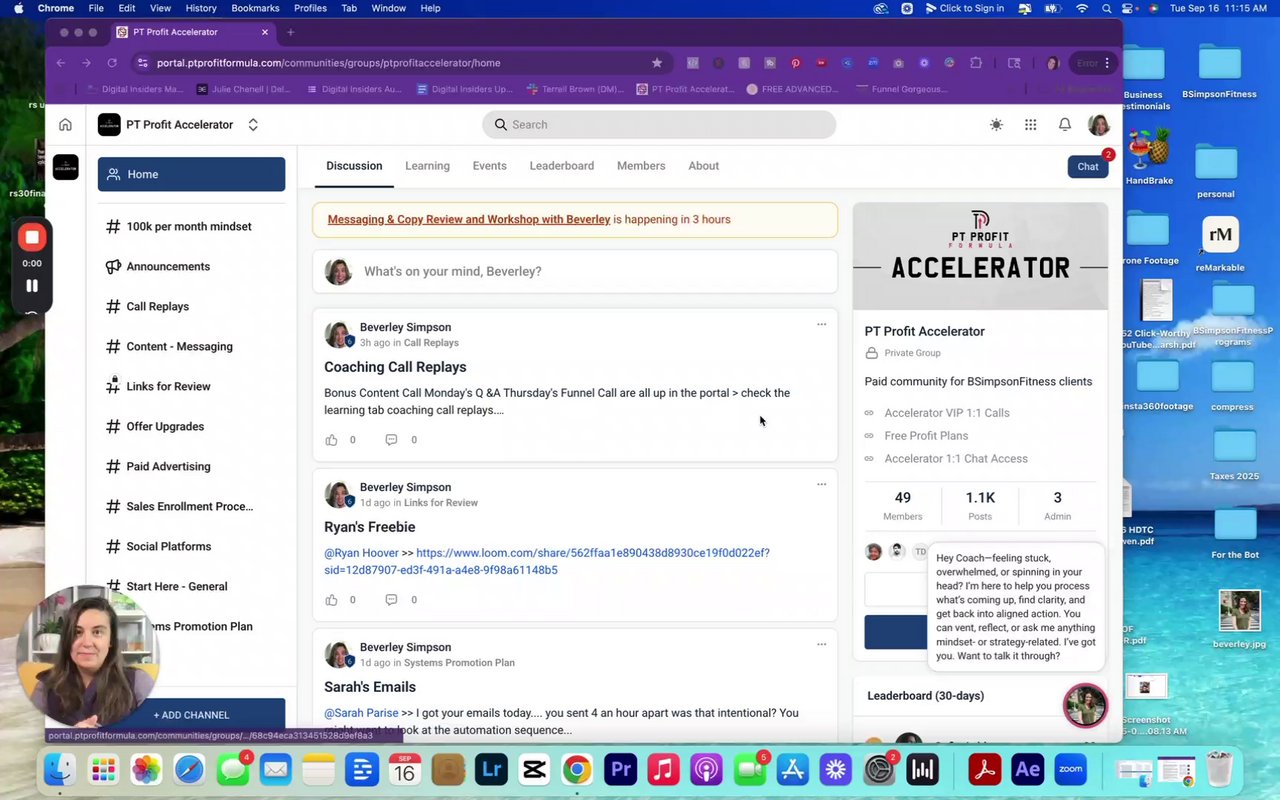Click the Add Channel button

point(191,714)
